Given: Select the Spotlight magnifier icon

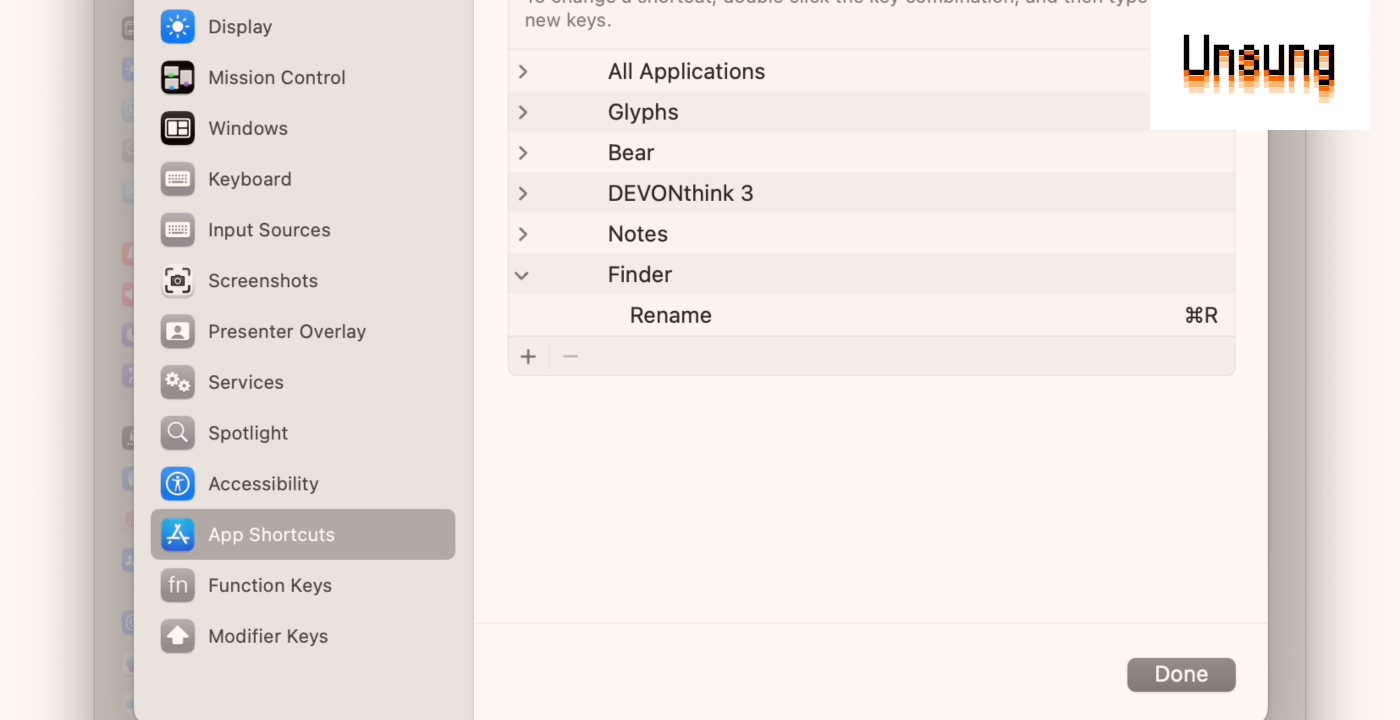Looking at the screenshot, I should (178, 433).
